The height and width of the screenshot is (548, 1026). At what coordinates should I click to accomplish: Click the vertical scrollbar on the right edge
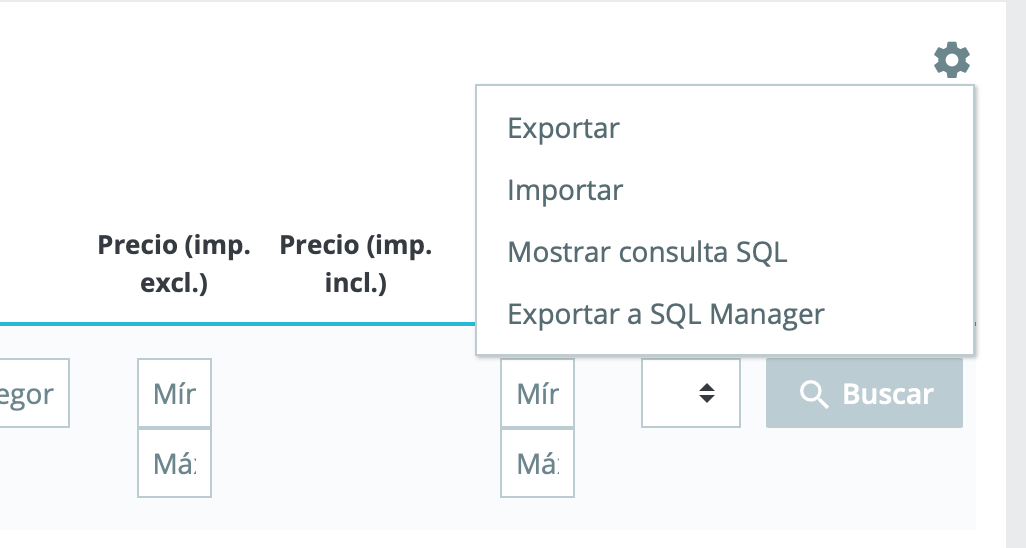click(x=1016, y=274)
